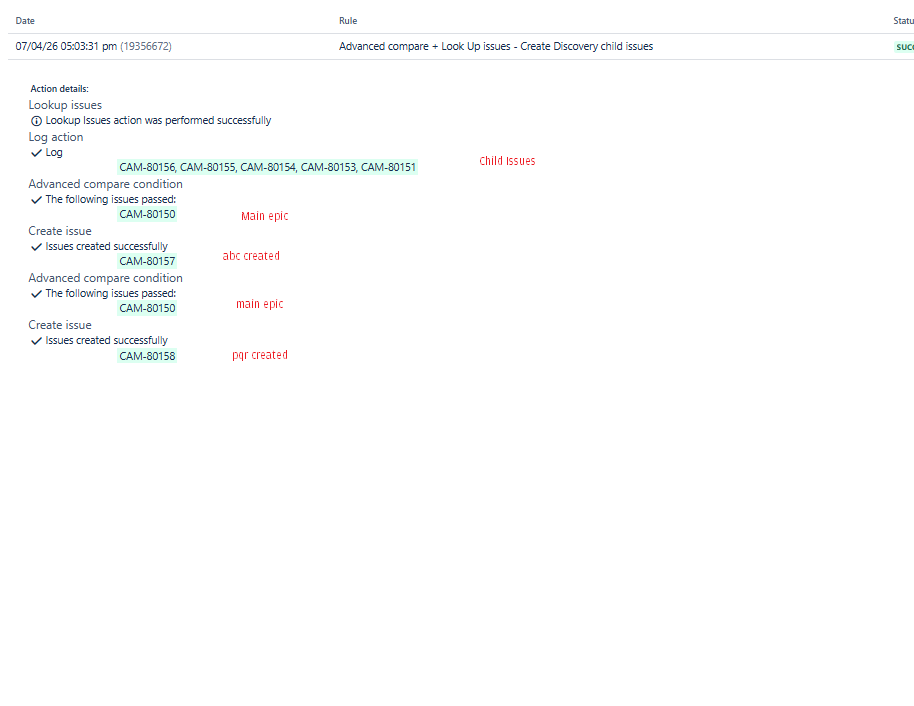
Task: Open issue CAM-80150 labeled Main epic
Action: point(146,214)
